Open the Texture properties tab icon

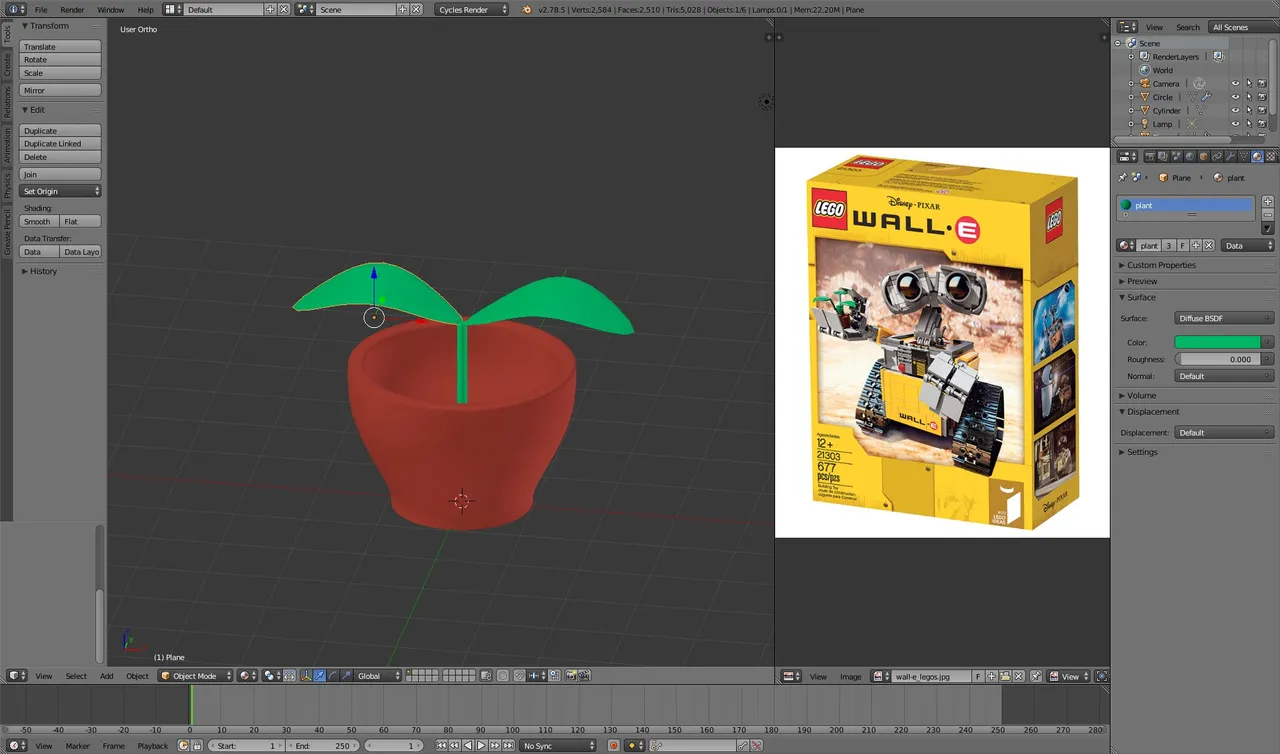[x=1270, y=156]
